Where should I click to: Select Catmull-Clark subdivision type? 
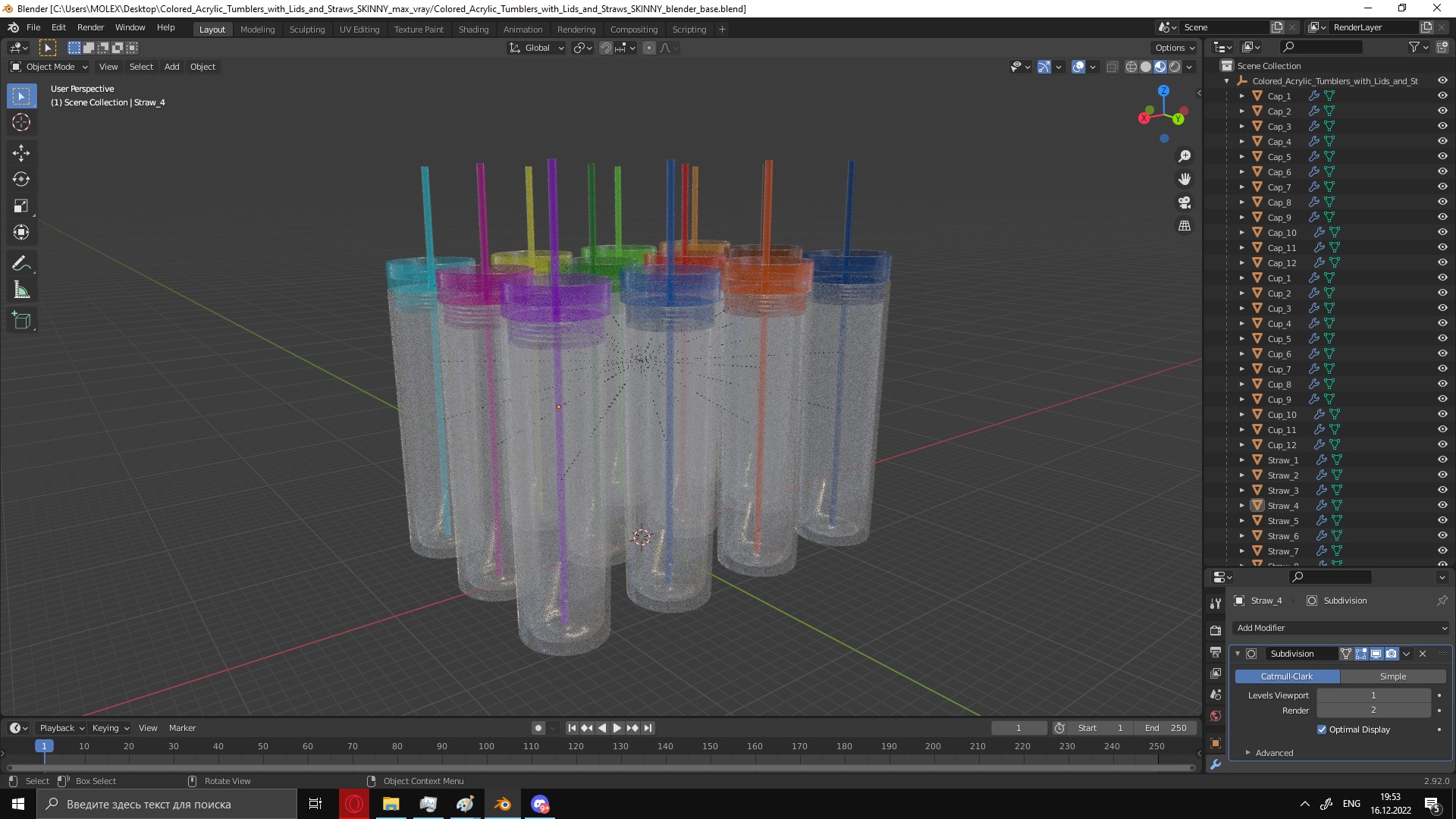pos(1287,676)
